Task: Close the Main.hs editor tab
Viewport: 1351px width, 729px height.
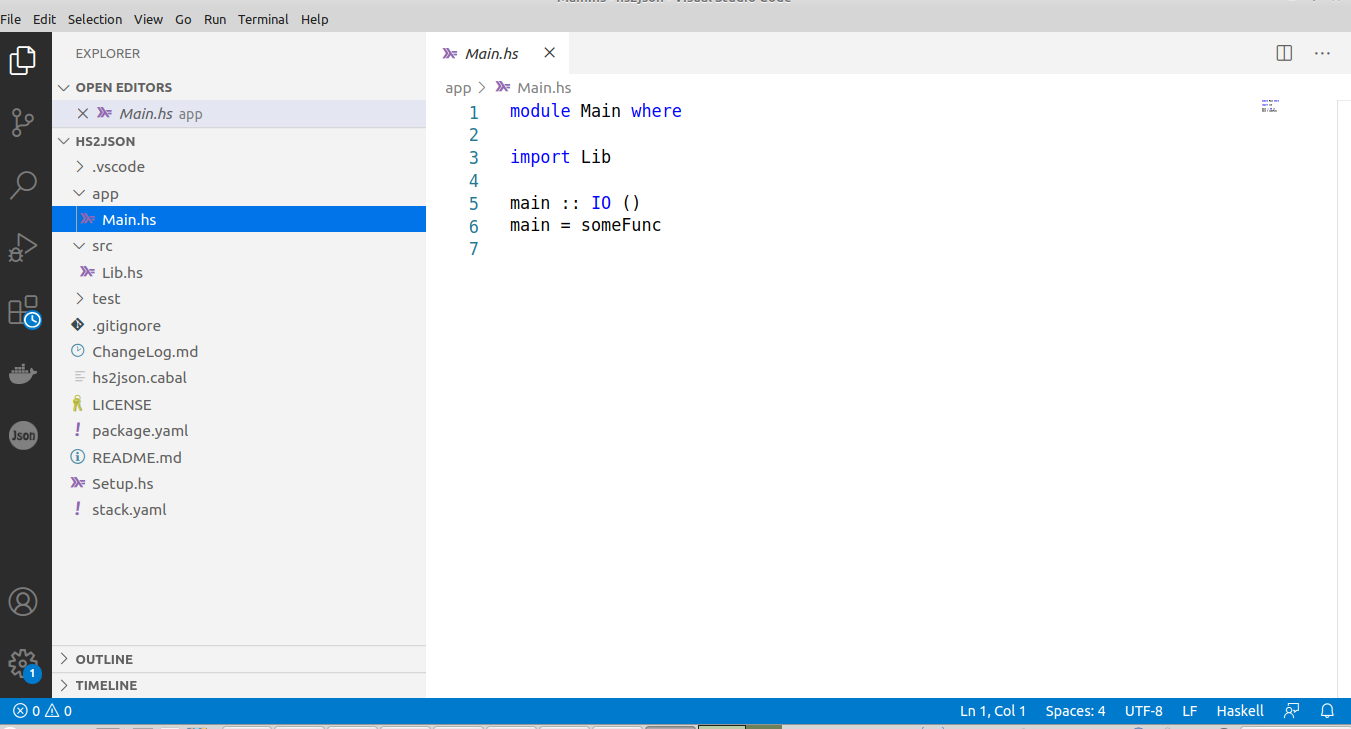Action: (549, 53)
